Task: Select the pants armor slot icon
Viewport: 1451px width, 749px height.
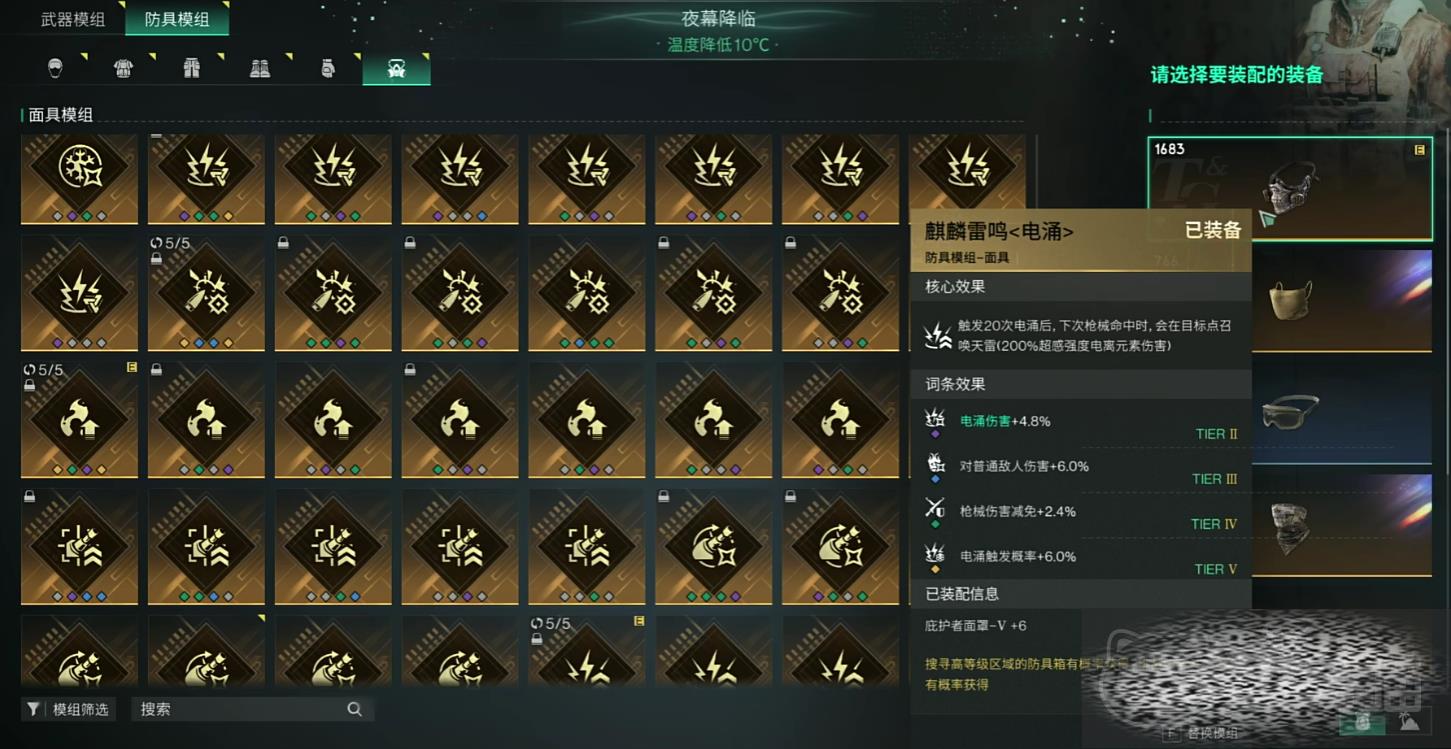Action: (x=192, y=68)
